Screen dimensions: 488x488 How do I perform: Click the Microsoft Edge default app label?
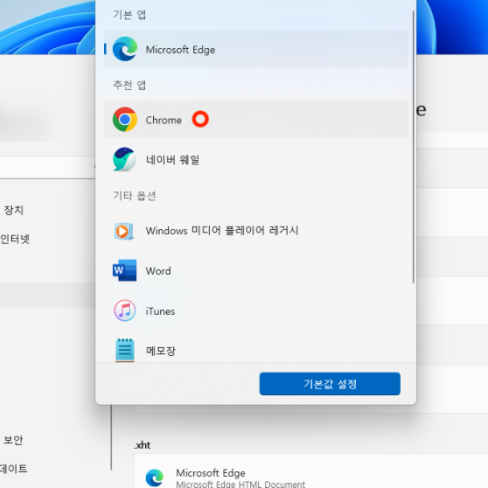(180, 50)
